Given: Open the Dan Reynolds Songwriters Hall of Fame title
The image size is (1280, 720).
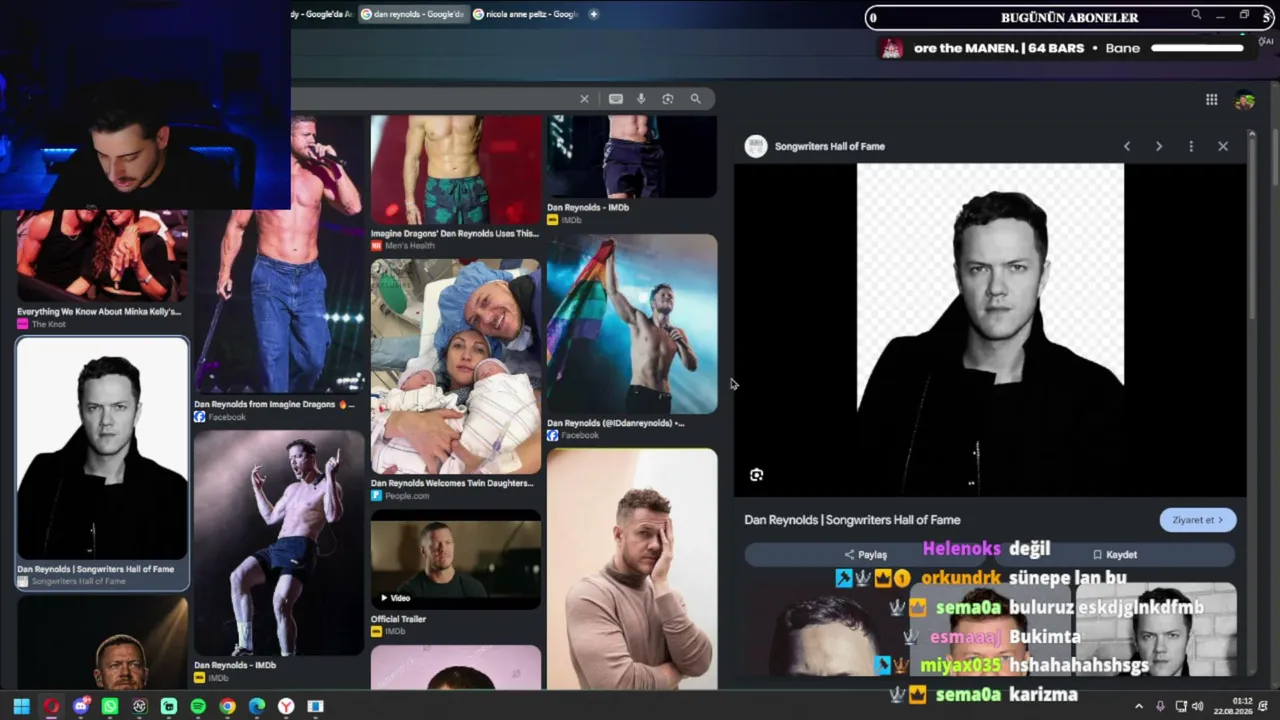Looking at the screenshot, I should tap(852, 520).
